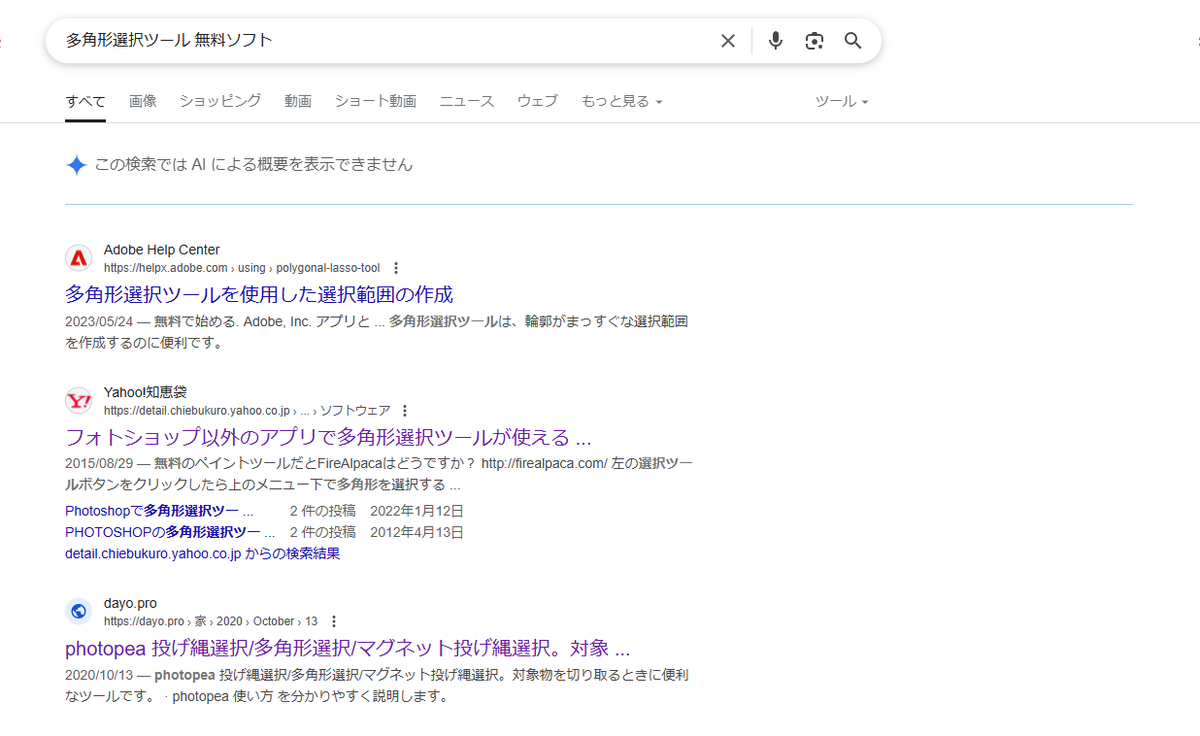Click the 2022年1月12日 post date

coord(417,511)
